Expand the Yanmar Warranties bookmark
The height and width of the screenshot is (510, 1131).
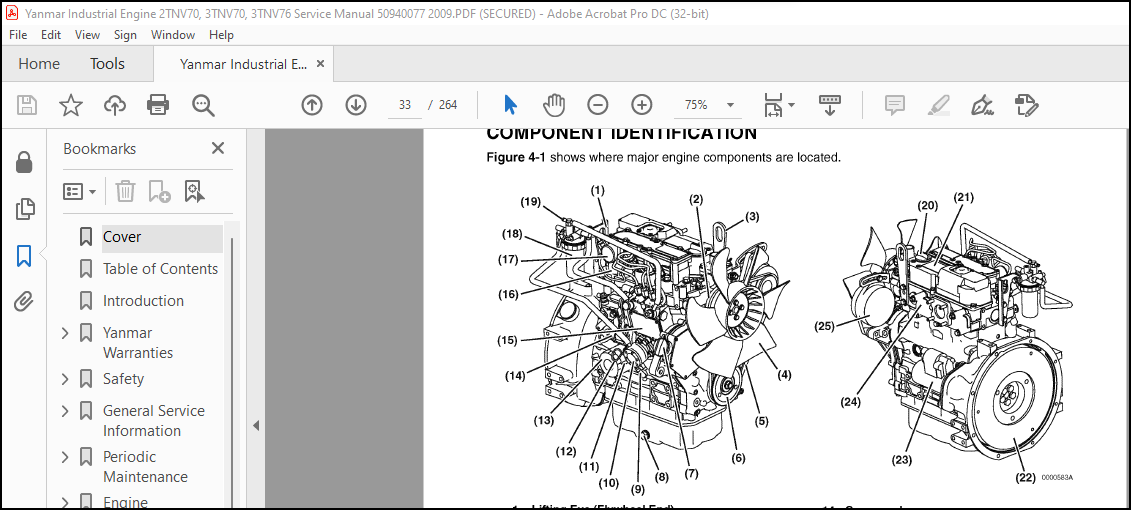65,333
